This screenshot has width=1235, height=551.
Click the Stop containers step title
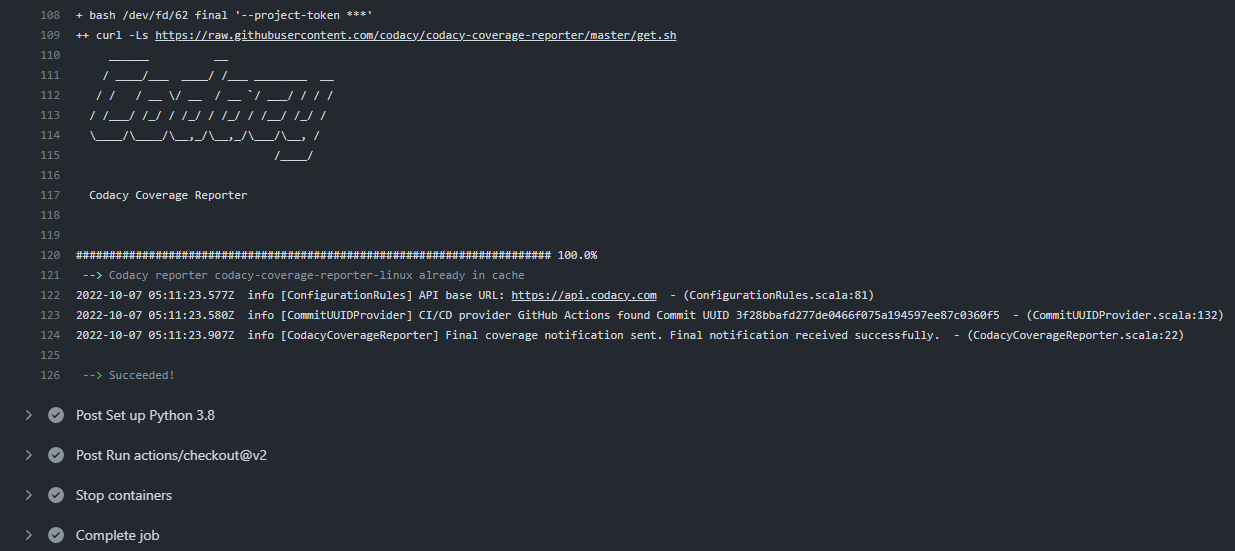pos(124,495)
